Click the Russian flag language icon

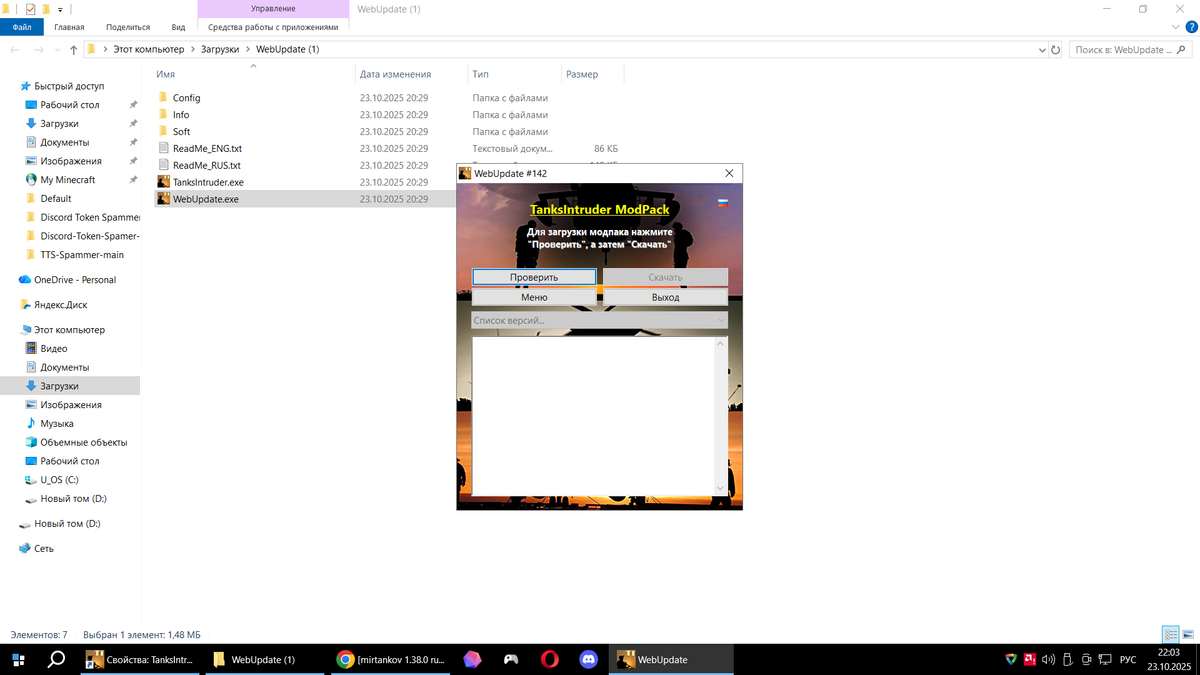tap(722, 203)
